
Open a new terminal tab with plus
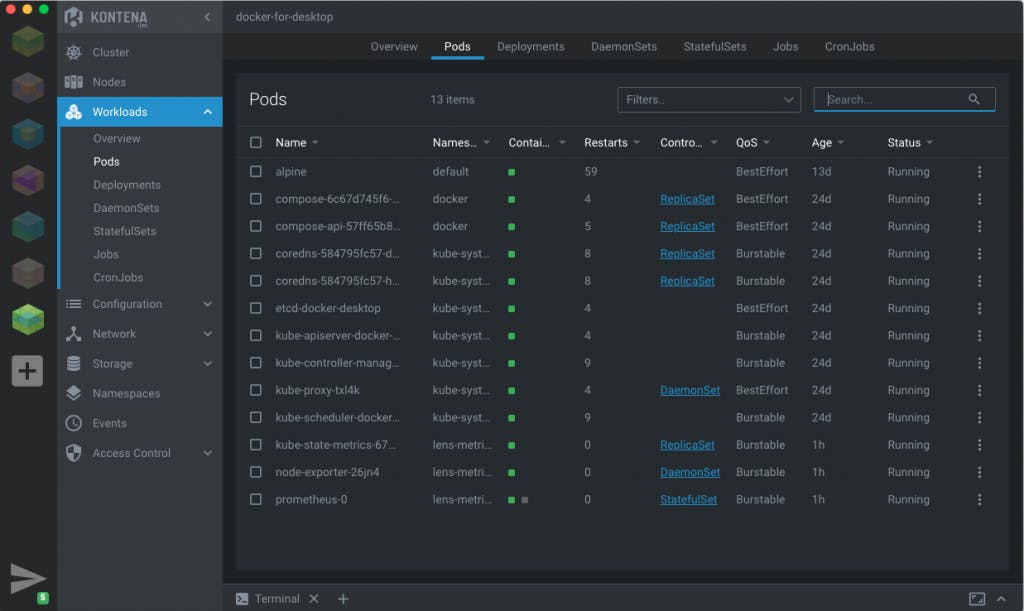tap(343, 598)
